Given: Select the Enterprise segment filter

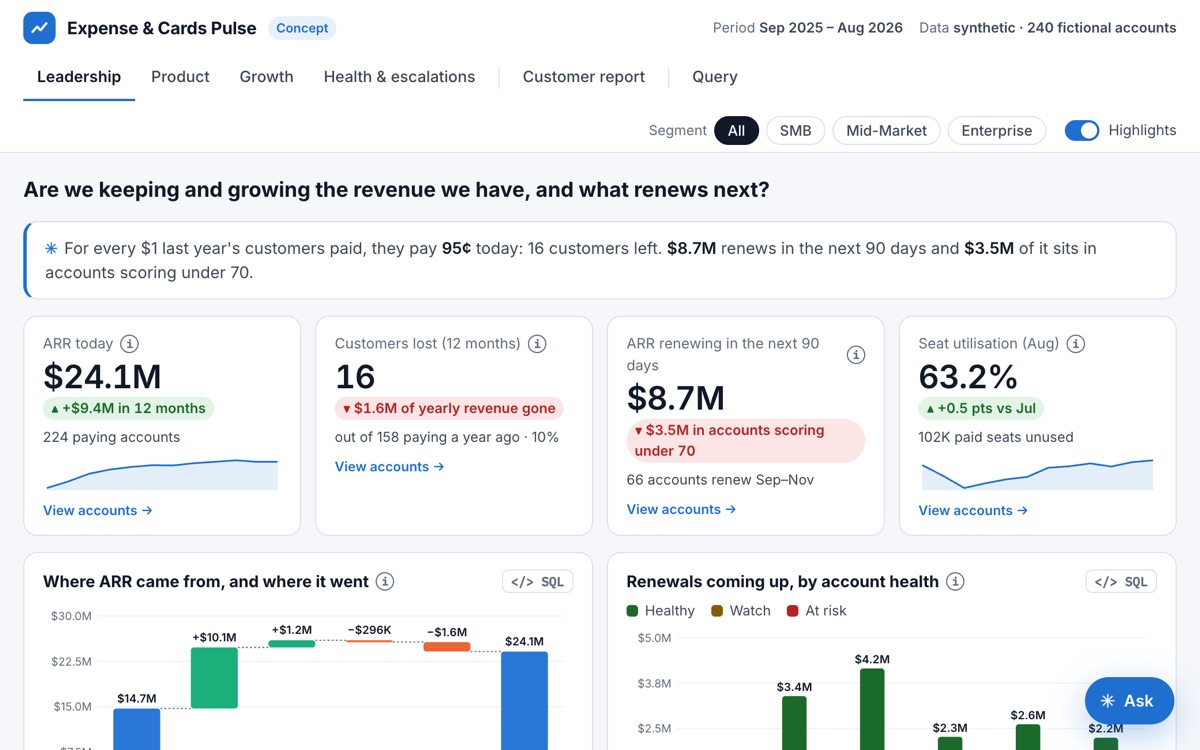Looking at the screenshot, I should [997, 131].
